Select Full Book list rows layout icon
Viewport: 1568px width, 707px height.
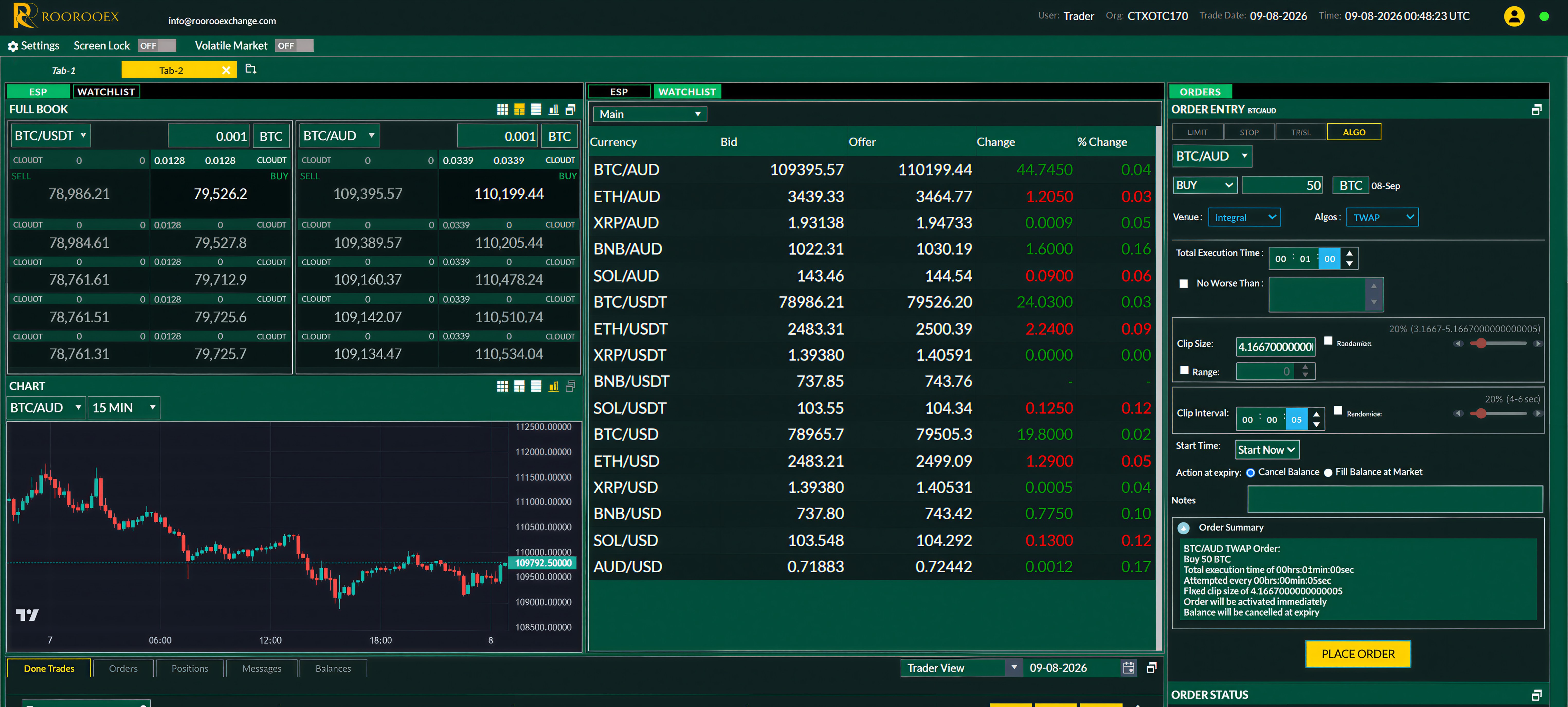[x=536, y=109]
